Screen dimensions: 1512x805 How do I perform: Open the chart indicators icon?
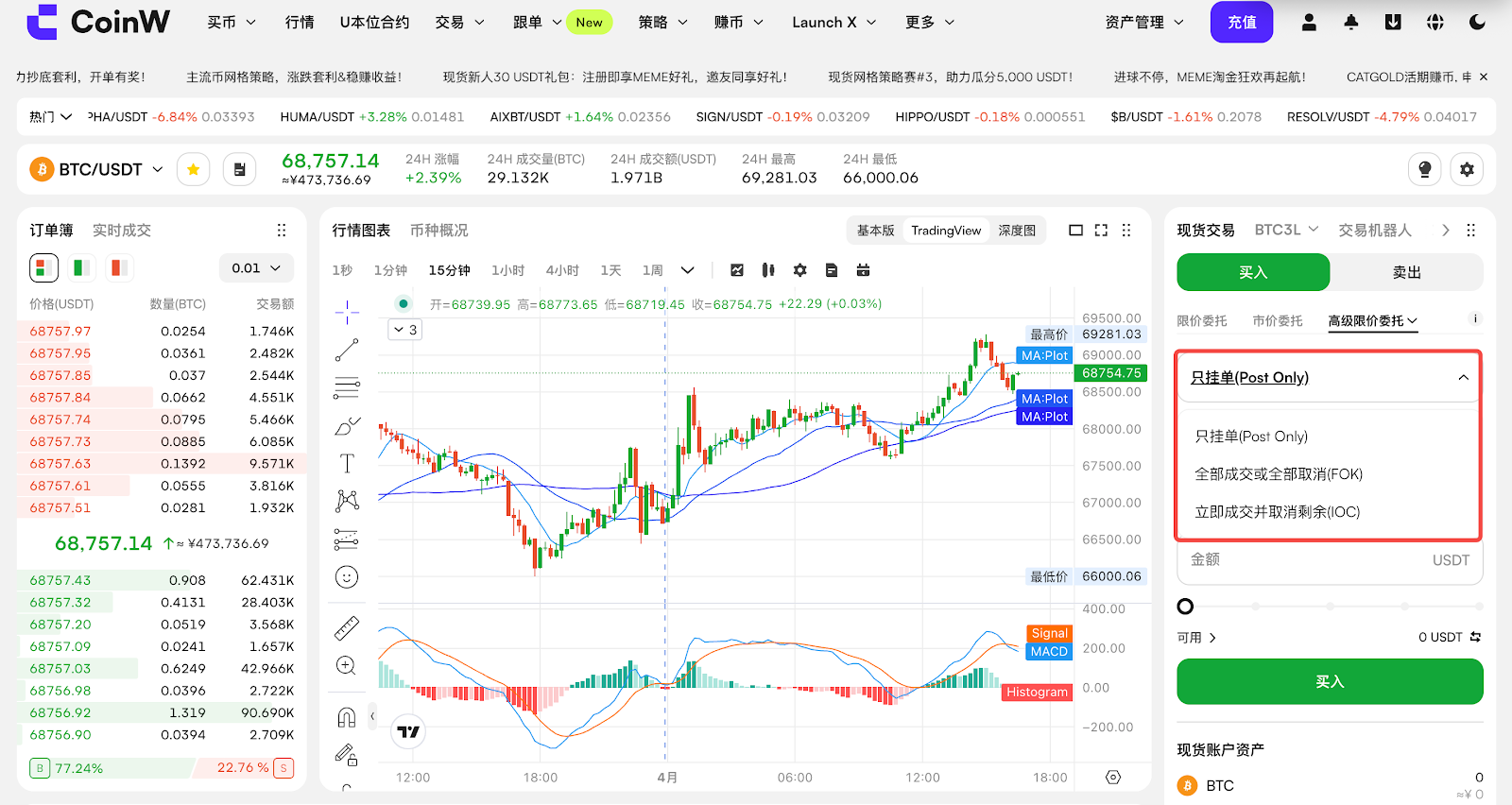point(737,270)
